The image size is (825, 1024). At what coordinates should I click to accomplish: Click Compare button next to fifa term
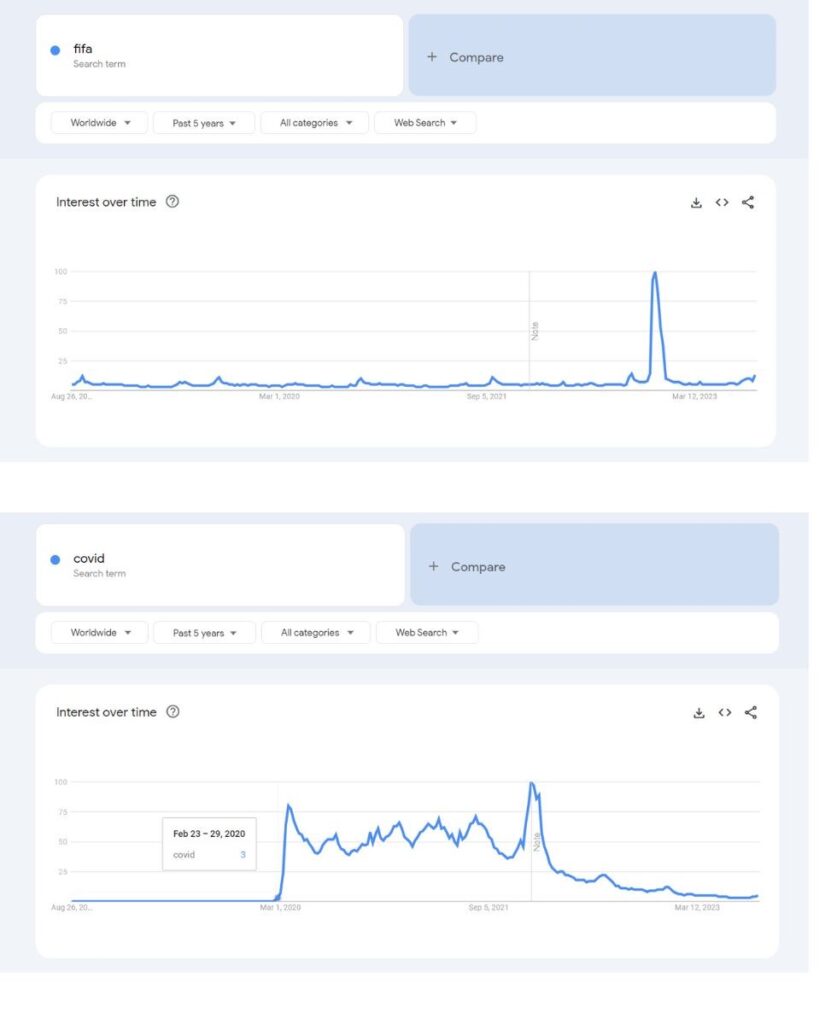pos(592,57)
